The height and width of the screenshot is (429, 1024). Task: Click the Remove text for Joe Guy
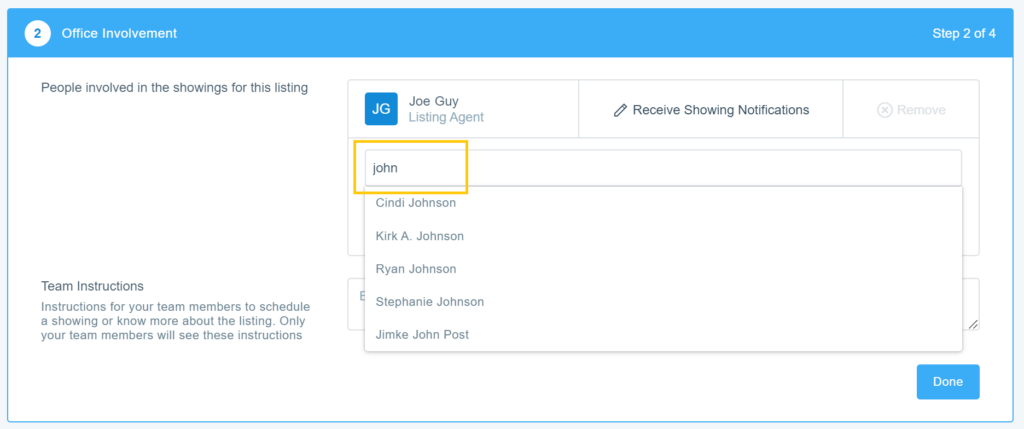tap(921, 110)
